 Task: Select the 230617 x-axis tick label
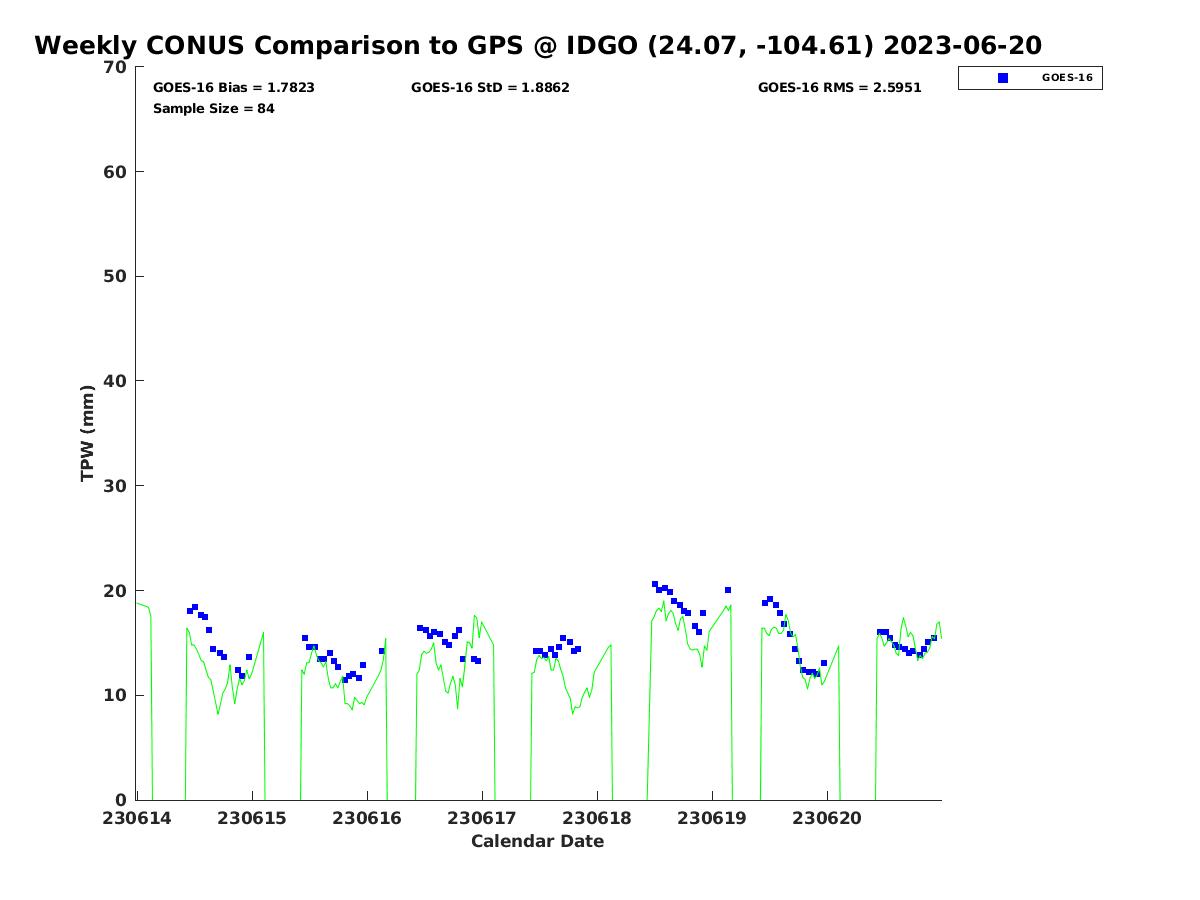tap(482, 818)
